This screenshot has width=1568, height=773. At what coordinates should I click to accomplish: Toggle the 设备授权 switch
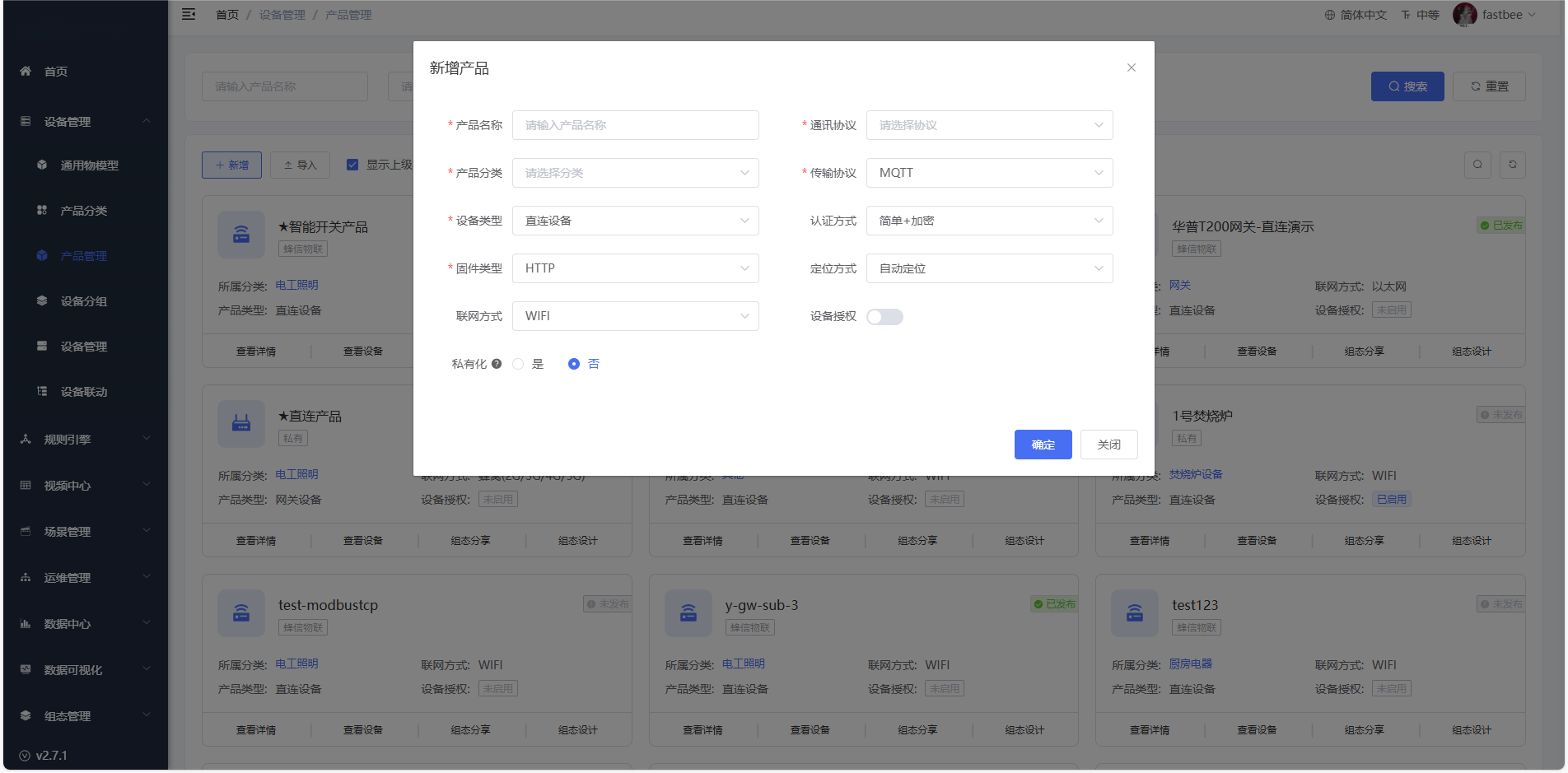[884, 317]
